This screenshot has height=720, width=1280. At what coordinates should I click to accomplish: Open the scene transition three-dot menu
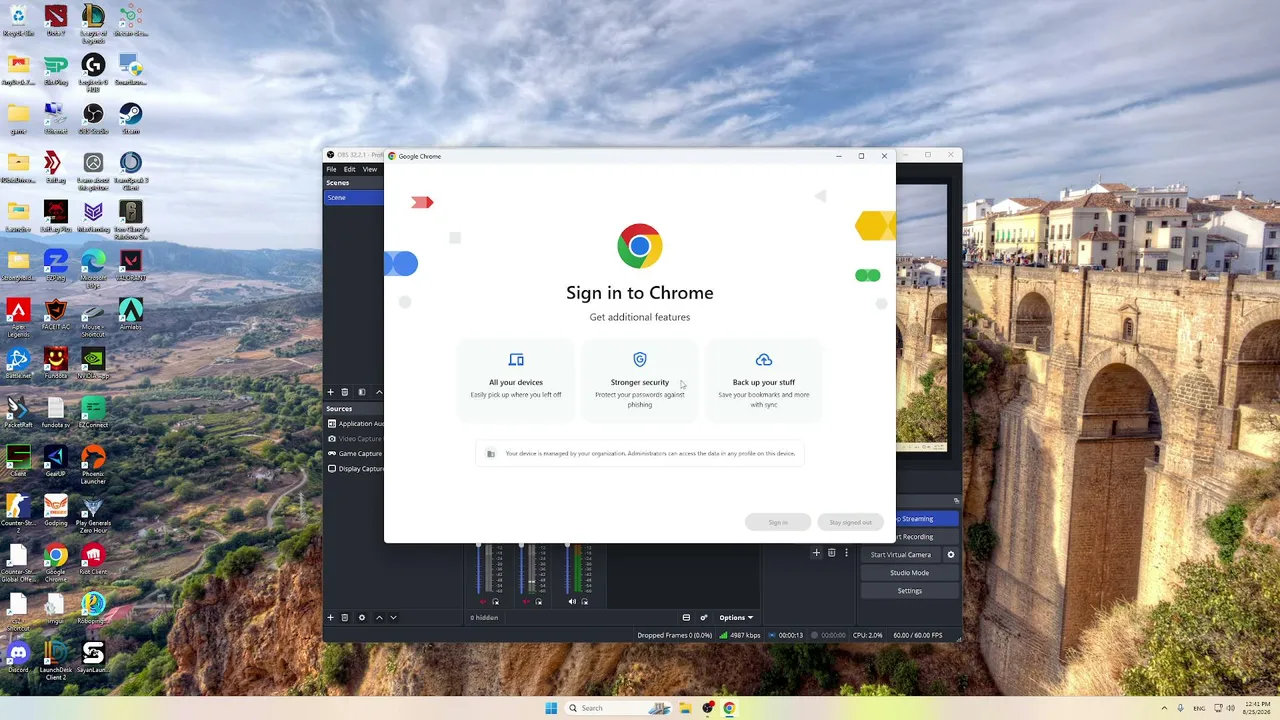pyautogui.click(x=846, y=552)
